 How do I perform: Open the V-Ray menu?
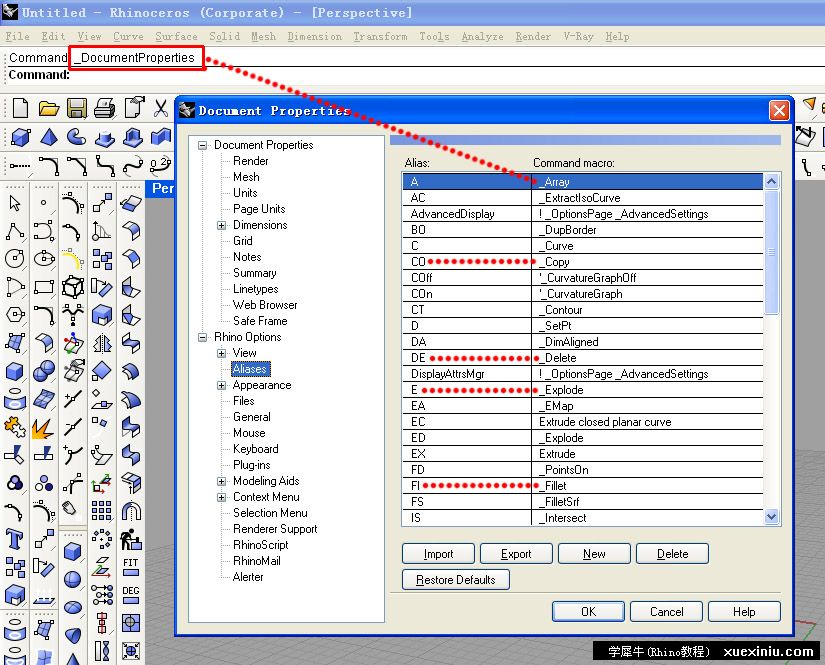point(578,36)
